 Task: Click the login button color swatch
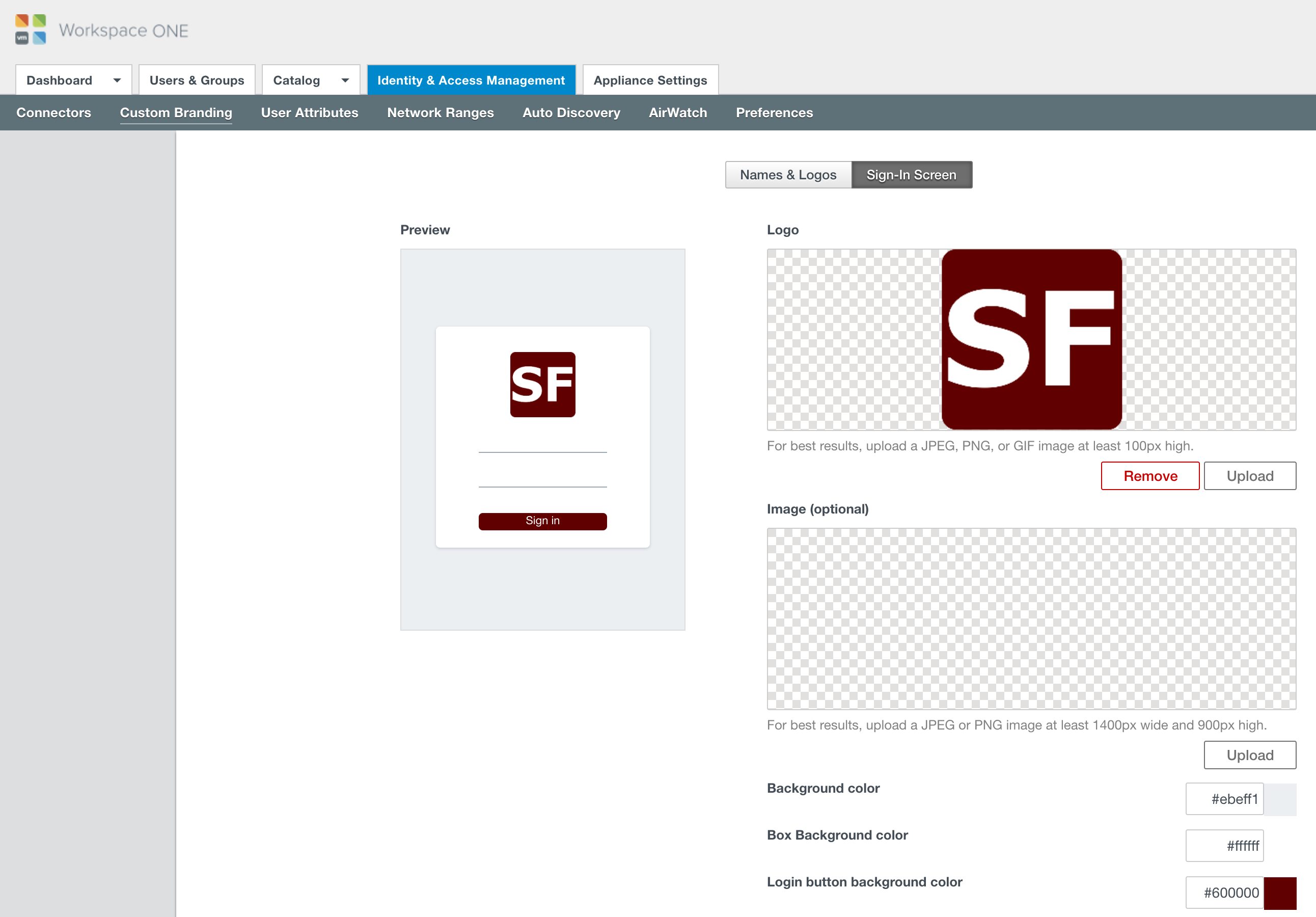click(x=1280, y=893)
